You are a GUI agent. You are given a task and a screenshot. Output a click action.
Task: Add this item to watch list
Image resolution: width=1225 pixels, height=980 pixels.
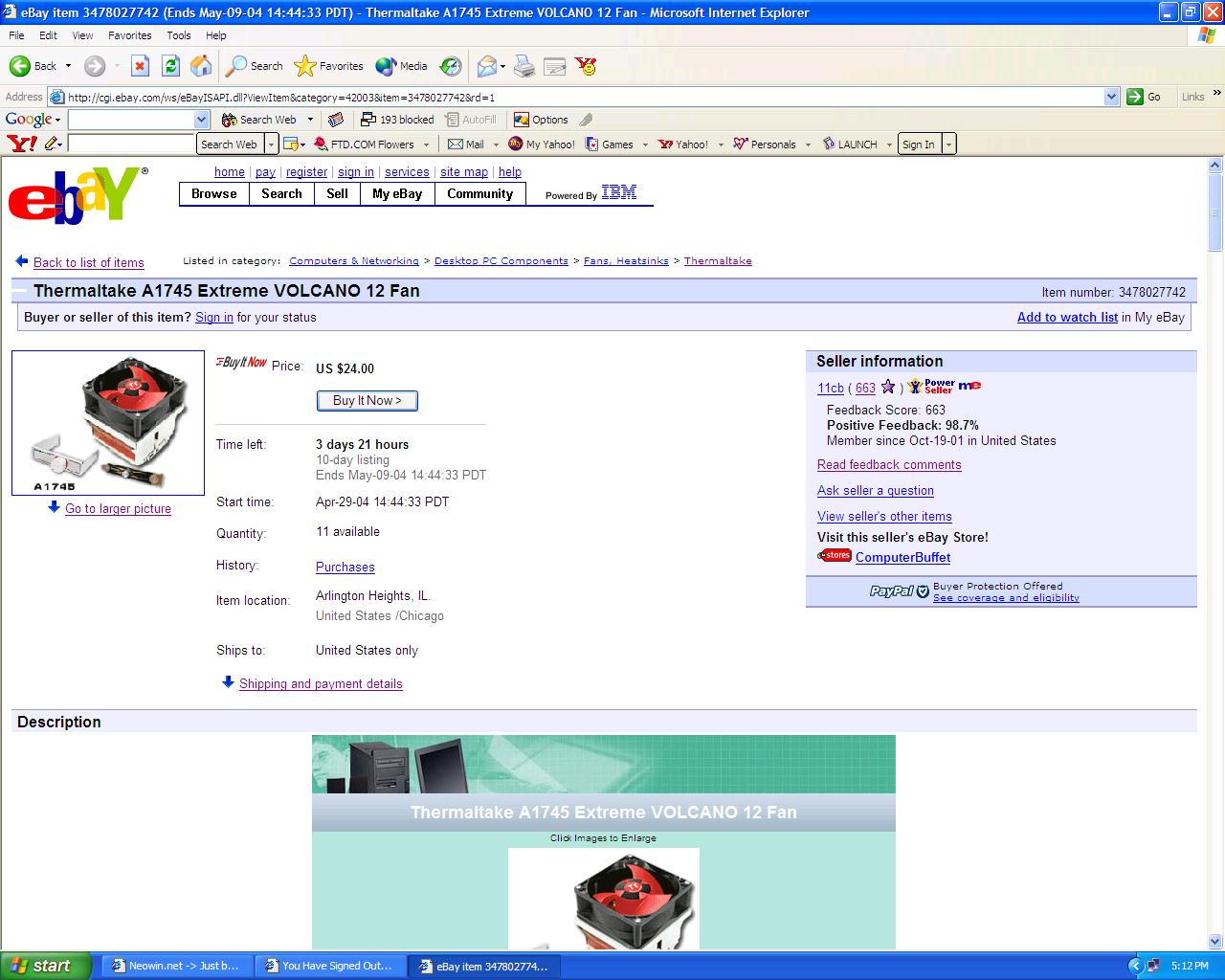(1066, 317)
